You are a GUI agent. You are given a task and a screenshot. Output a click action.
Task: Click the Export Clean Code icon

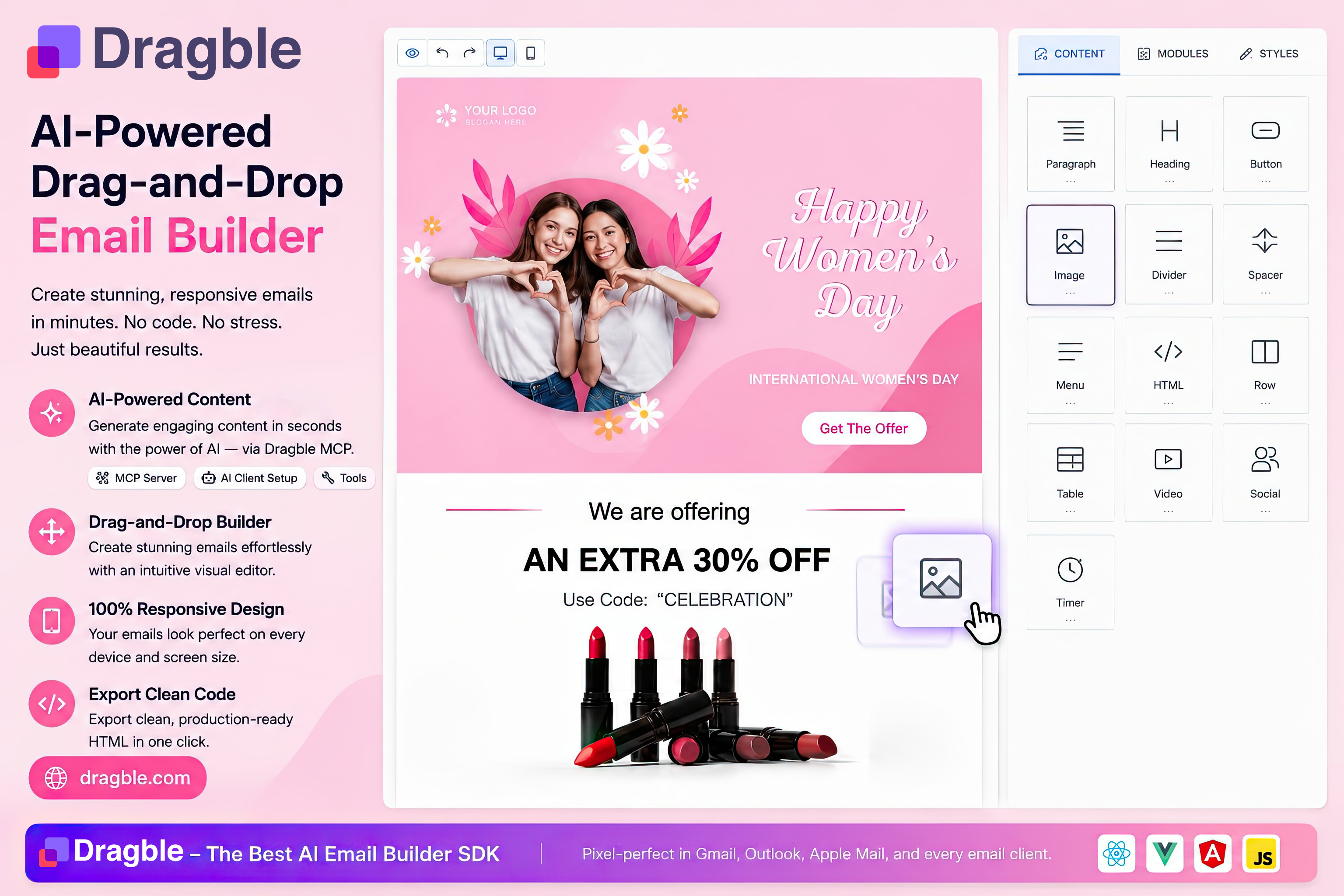pos(52,703)
